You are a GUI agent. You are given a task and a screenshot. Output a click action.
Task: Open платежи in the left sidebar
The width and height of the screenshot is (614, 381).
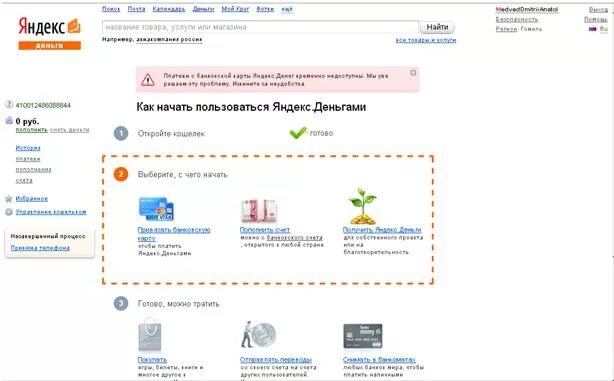[x=28, y=159]
